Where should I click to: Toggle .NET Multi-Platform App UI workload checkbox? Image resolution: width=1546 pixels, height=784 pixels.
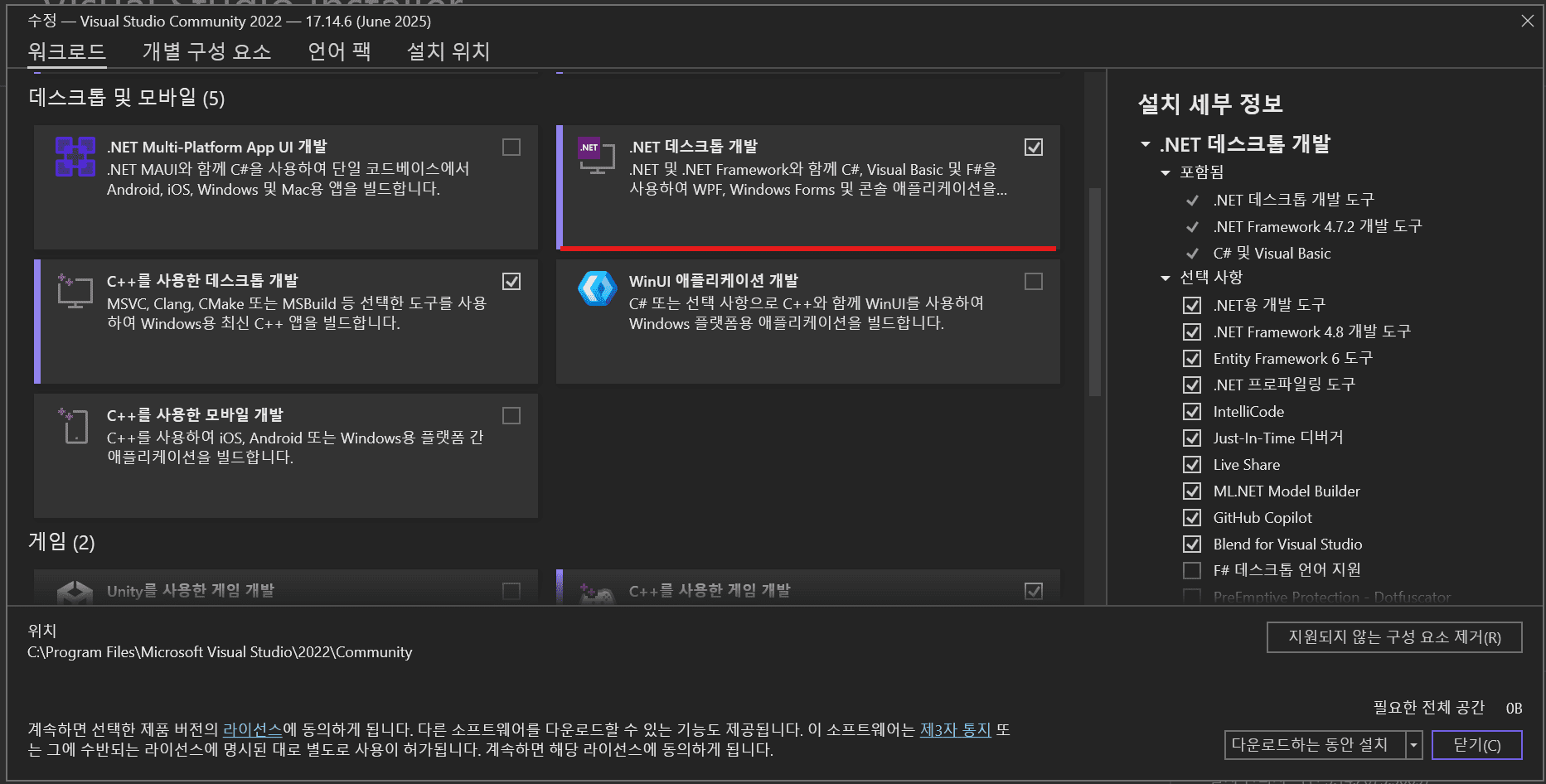(511, 147)
